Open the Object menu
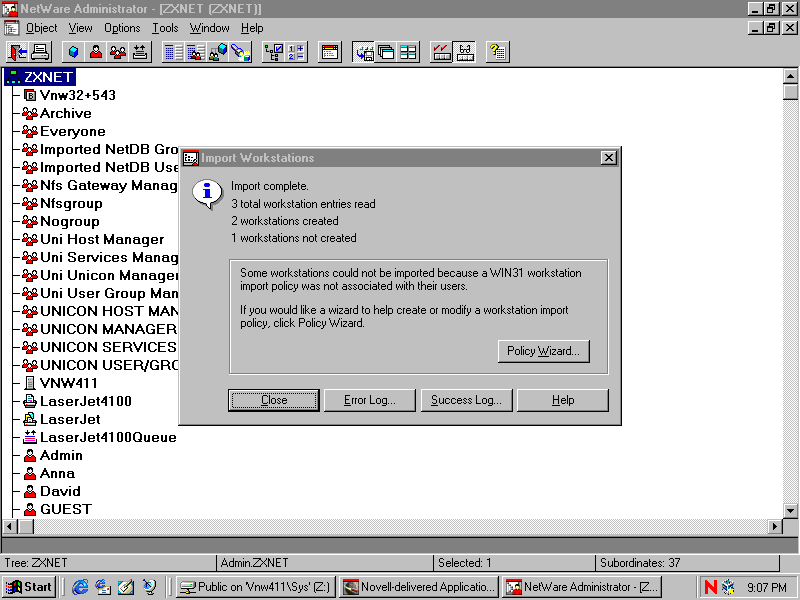Screen dimensions: 800x600 41,28
